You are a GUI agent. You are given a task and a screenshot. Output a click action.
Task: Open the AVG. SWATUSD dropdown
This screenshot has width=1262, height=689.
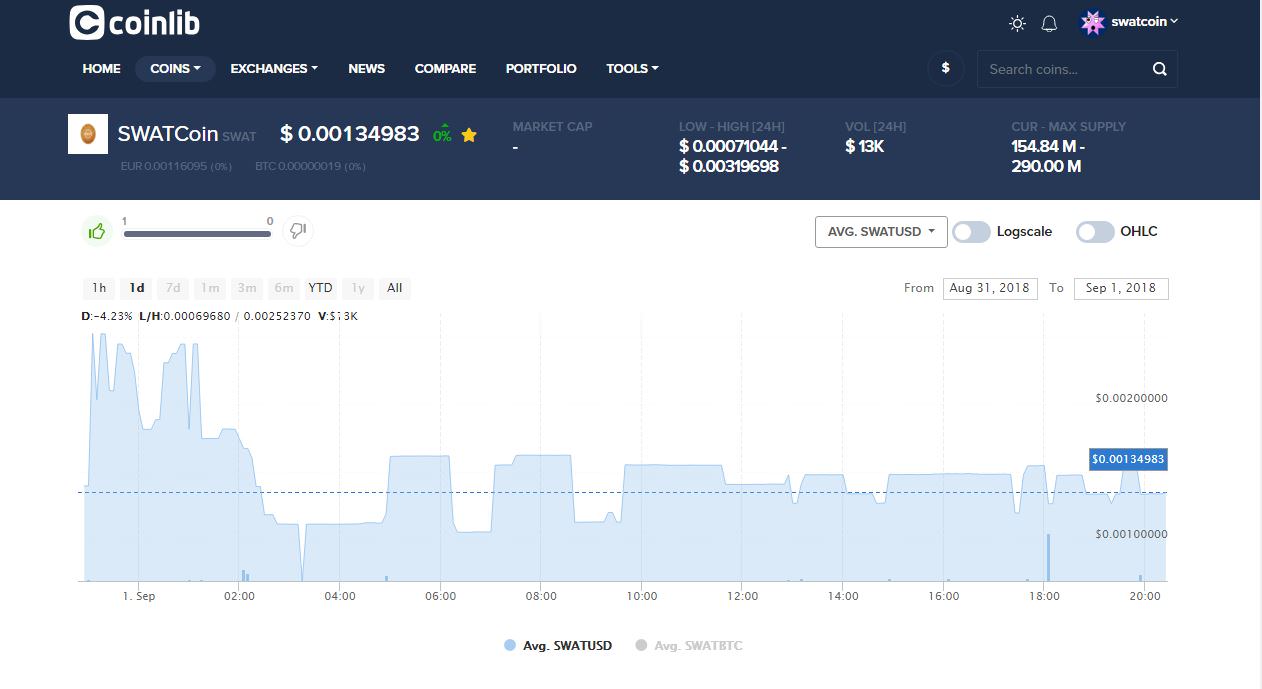[x=881, y=232]
